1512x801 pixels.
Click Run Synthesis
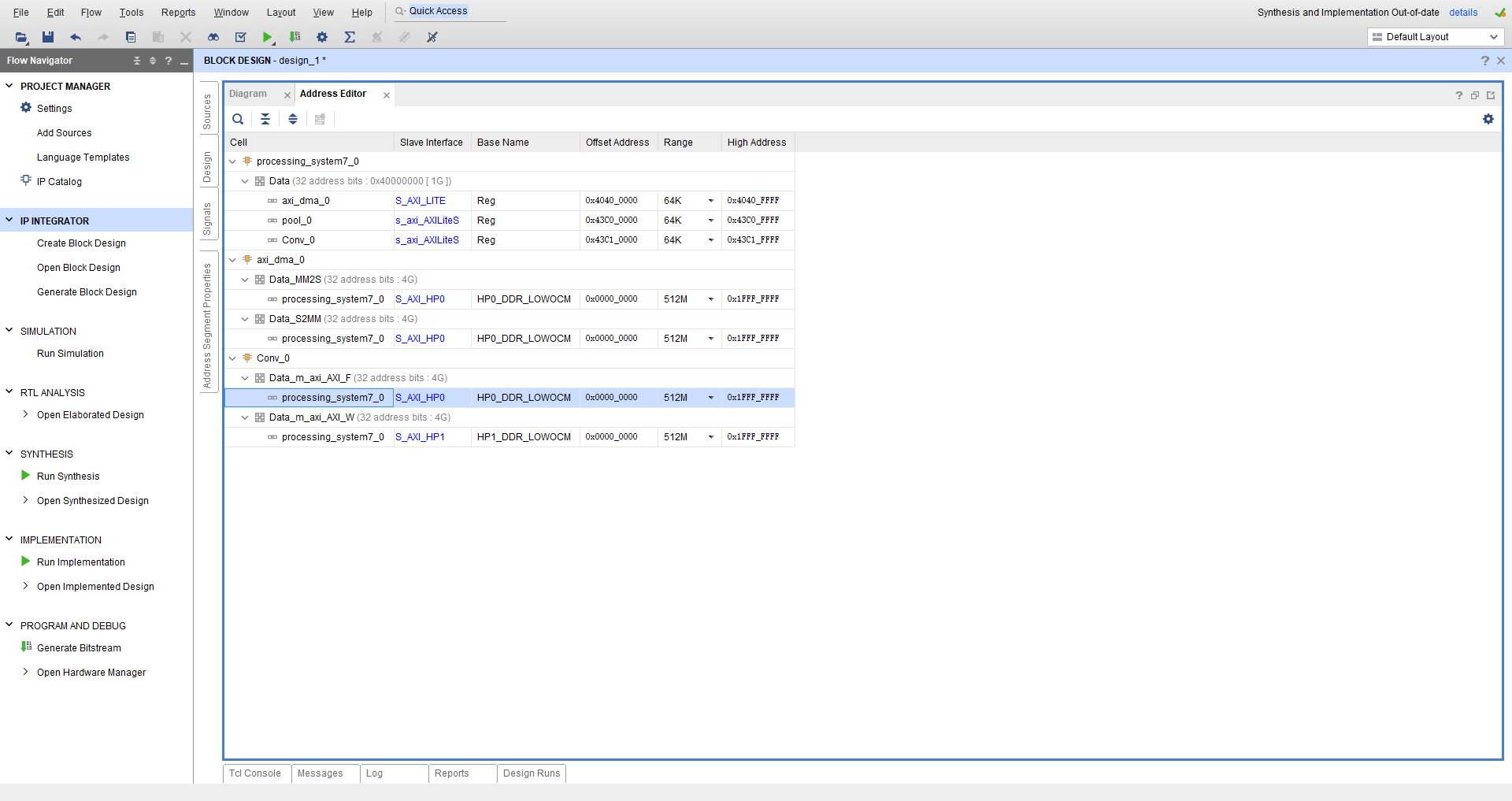point(68,477)
